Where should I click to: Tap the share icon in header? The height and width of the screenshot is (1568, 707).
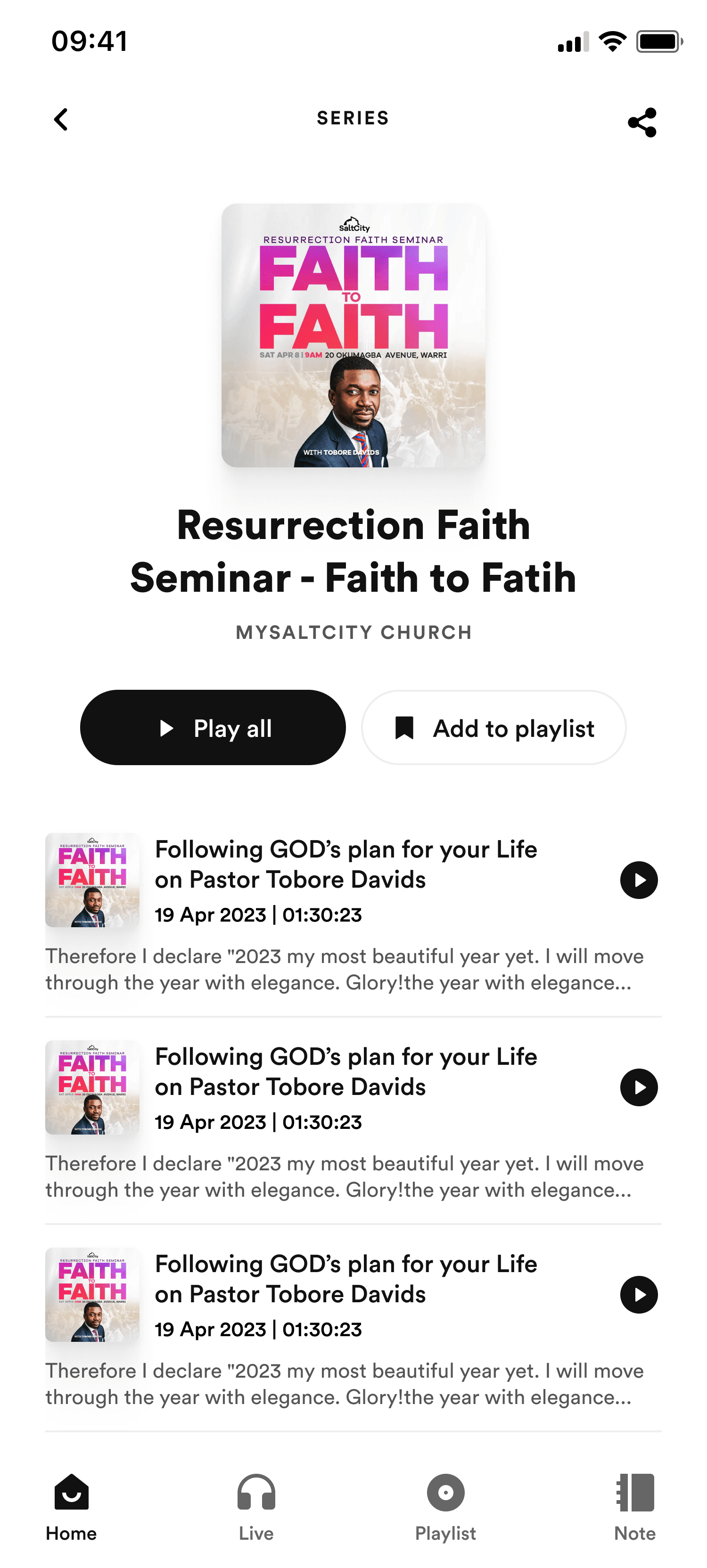[x=642, y=122]
